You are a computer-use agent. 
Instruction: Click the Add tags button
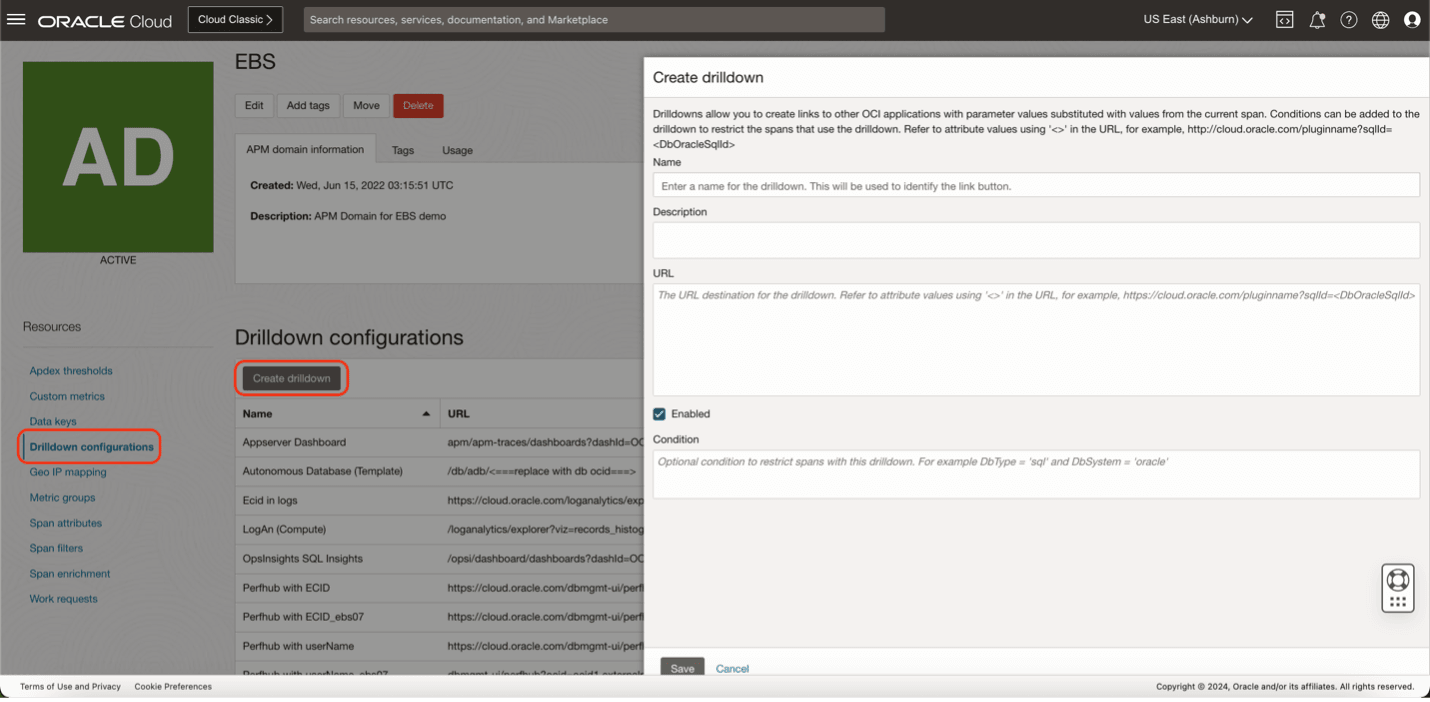308,105
